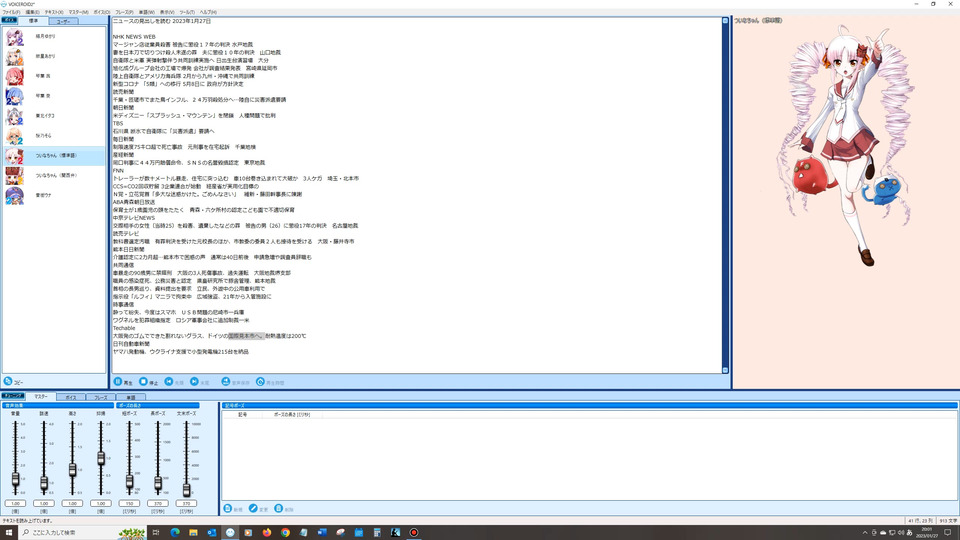Click the 文末ポーズ slider handle
This screenshot has height=540, width=960.
(x=187, y=489)
